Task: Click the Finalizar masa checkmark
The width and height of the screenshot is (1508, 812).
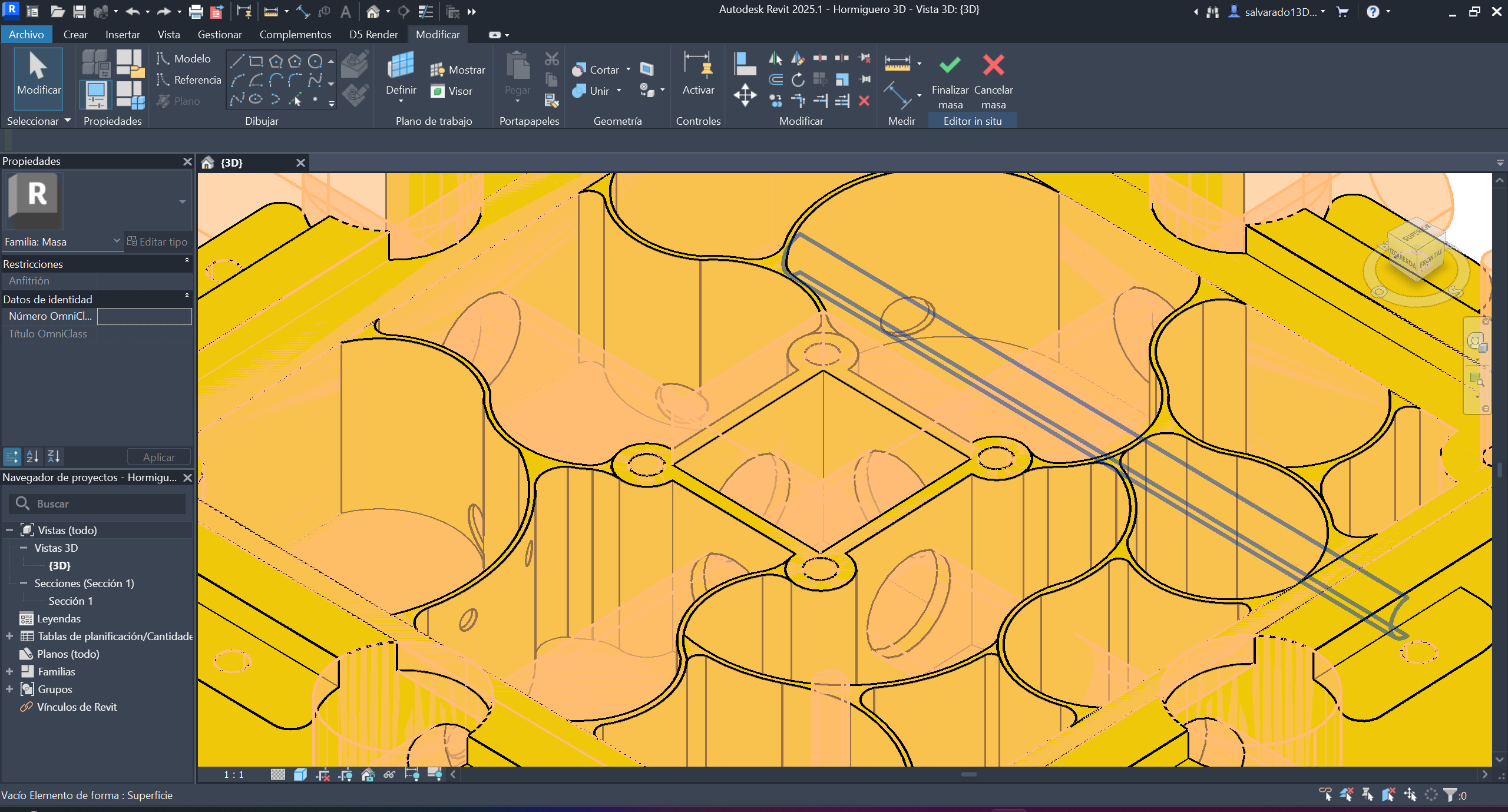Action: click(950, 65)
